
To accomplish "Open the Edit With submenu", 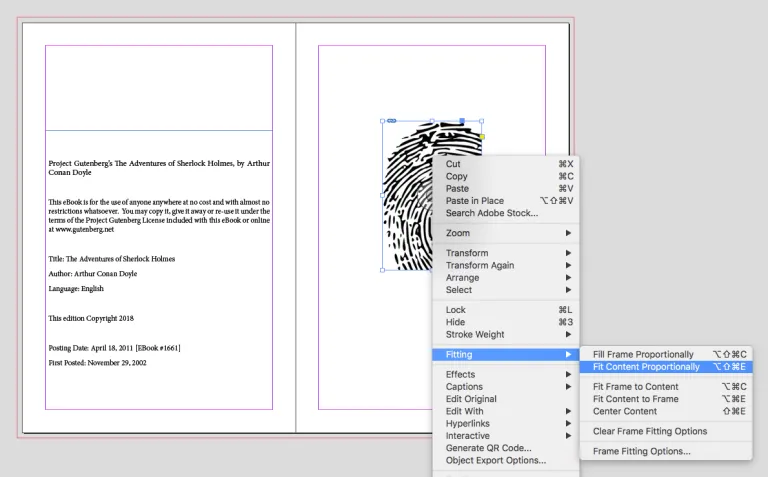I will point(505,411).
